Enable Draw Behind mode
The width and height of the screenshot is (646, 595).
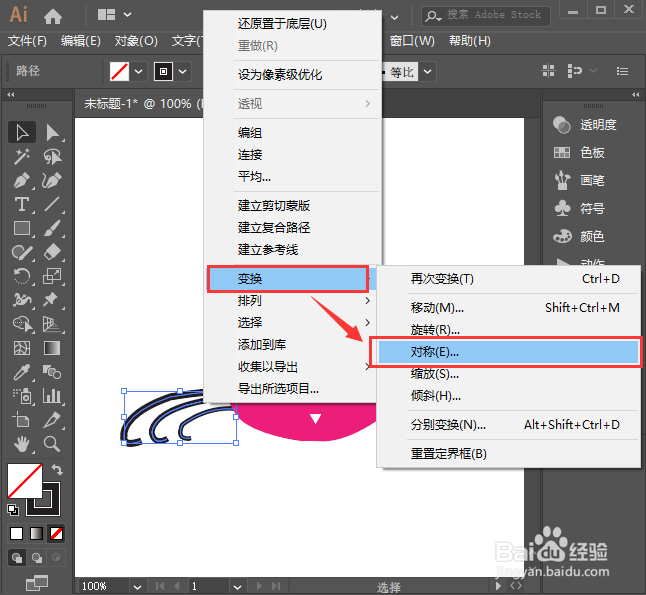37,558
